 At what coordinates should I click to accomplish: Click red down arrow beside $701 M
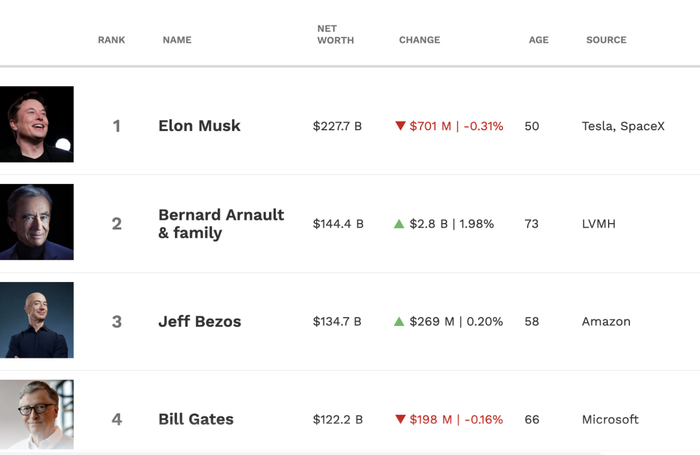pyautogui.click(x=400, y=126)
